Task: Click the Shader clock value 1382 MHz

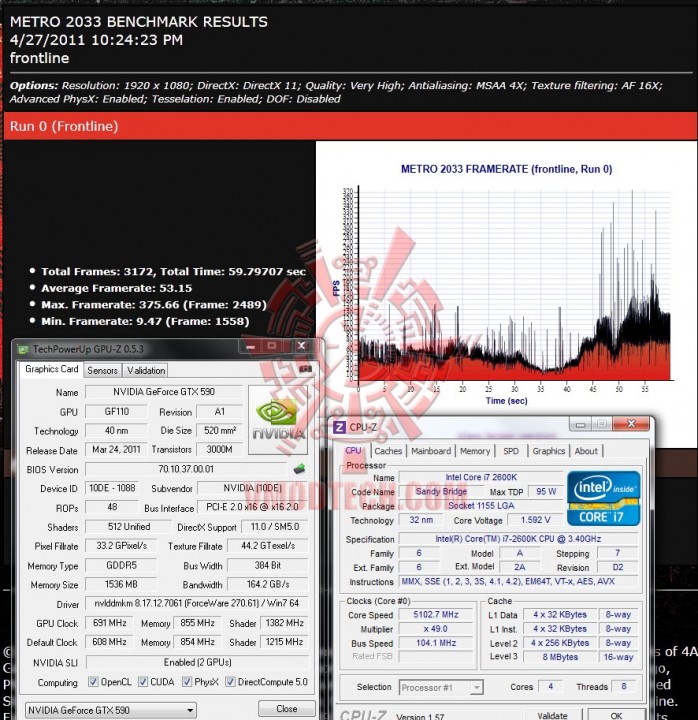Action: [284, 623]
